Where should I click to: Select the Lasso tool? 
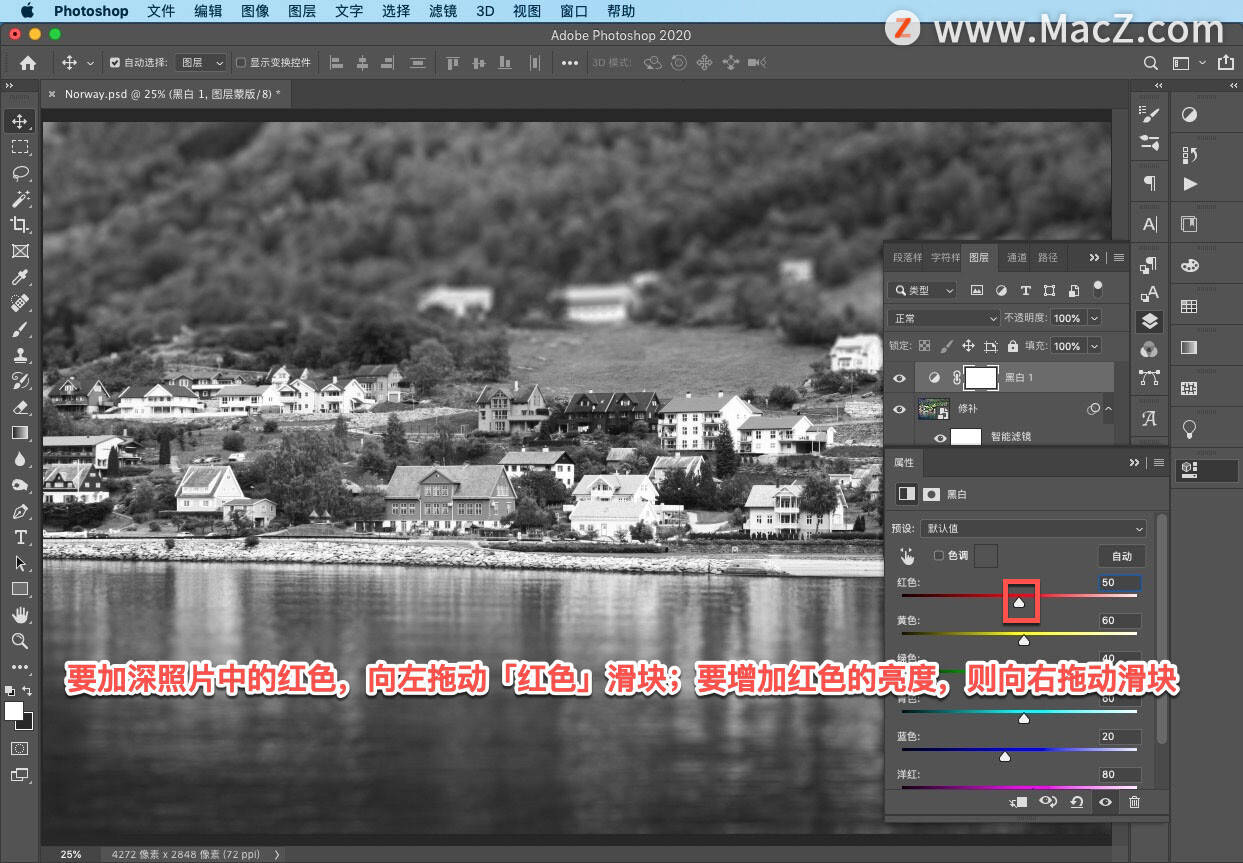[x=20, y=173]
